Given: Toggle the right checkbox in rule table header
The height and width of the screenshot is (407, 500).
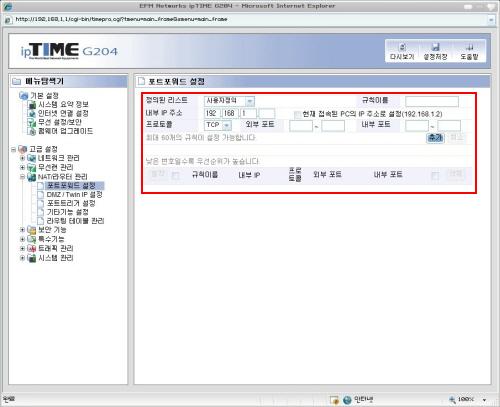Looking at the screenshot, I should (x=435, y=176).
